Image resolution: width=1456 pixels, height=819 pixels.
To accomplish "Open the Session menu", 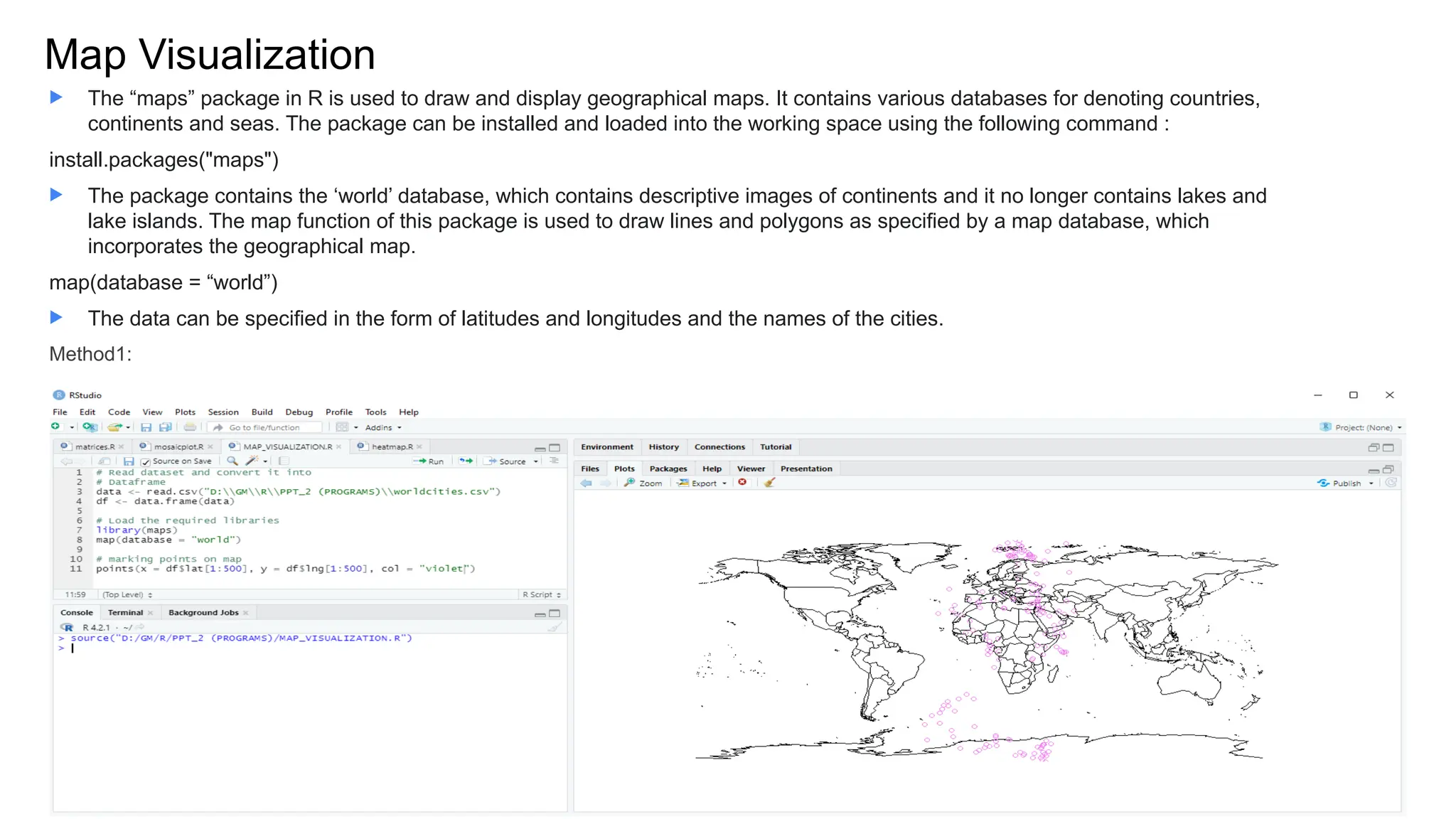I will coord(223,412).
